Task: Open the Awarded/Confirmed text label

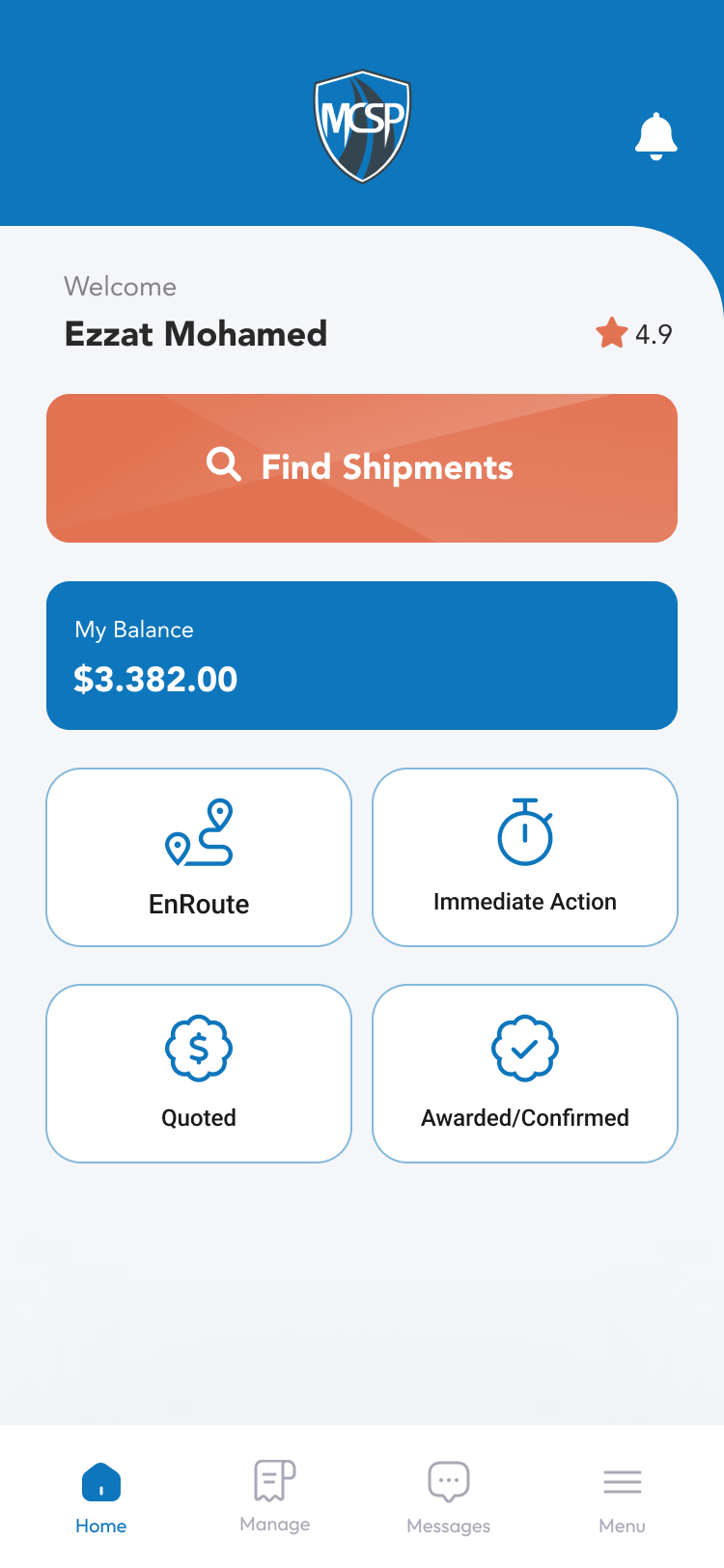Action: (525, 1118)
